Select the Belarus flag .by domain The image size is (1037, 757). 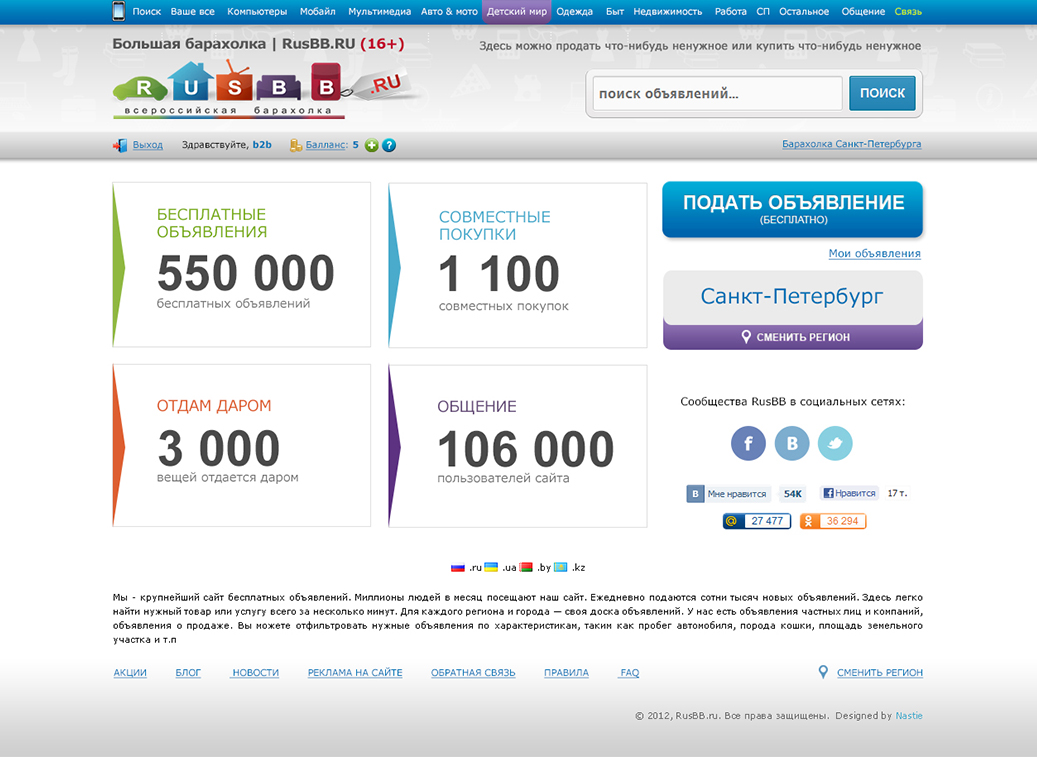(x=535, y=567)
